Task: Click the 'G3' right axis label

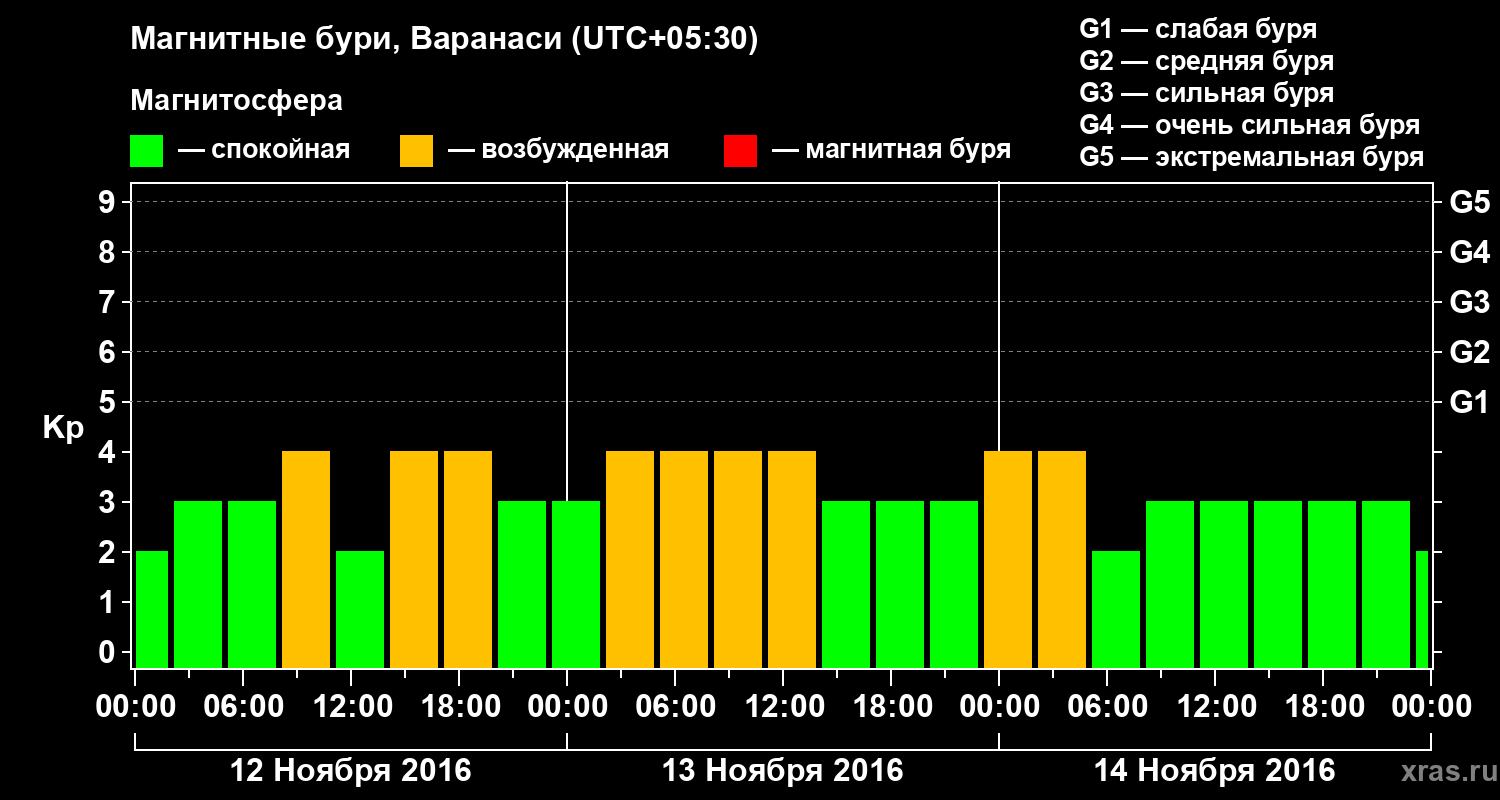Action: click(x=1469, y=302)
